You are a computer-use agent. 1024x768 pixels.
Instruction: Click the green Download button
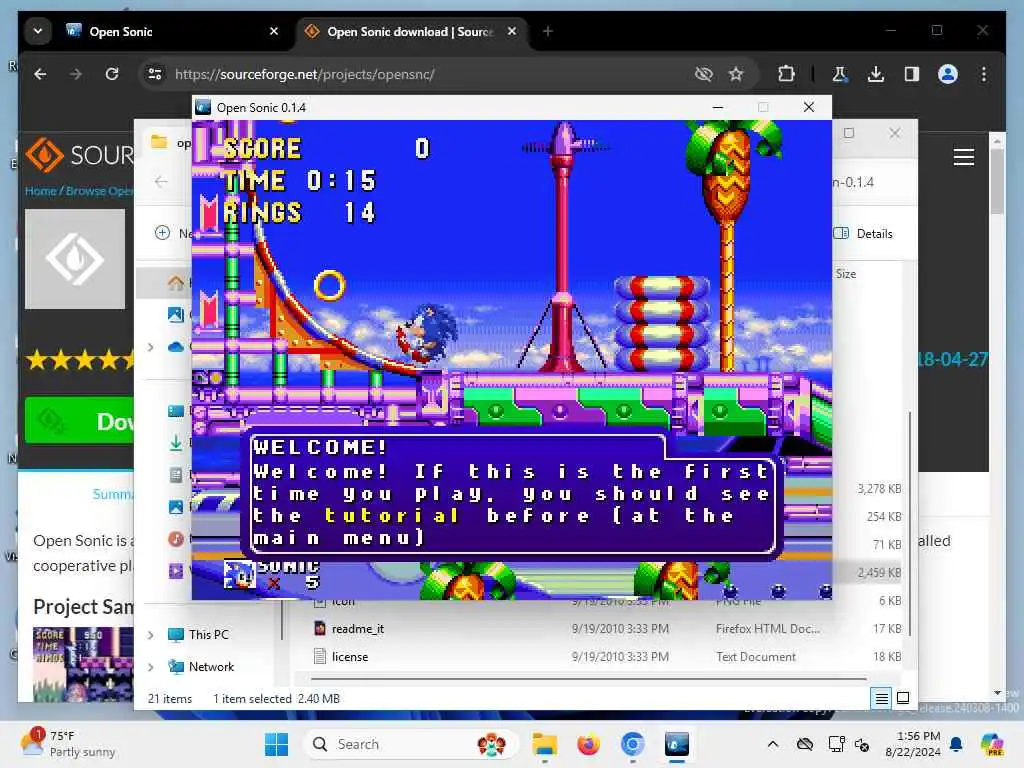tap(79, 421)
